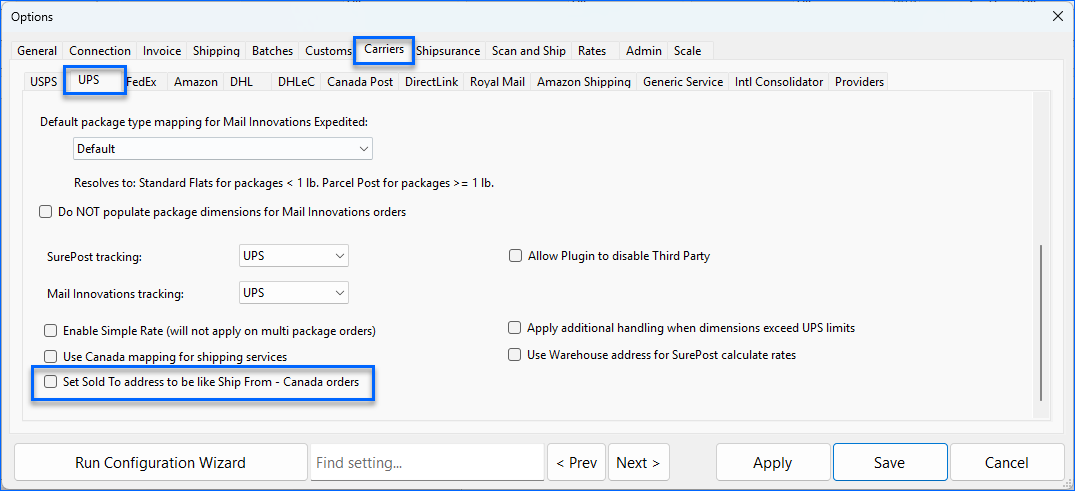
Task: Toggle Apply additional handling for UPS limits
Action: click(515, 328)
